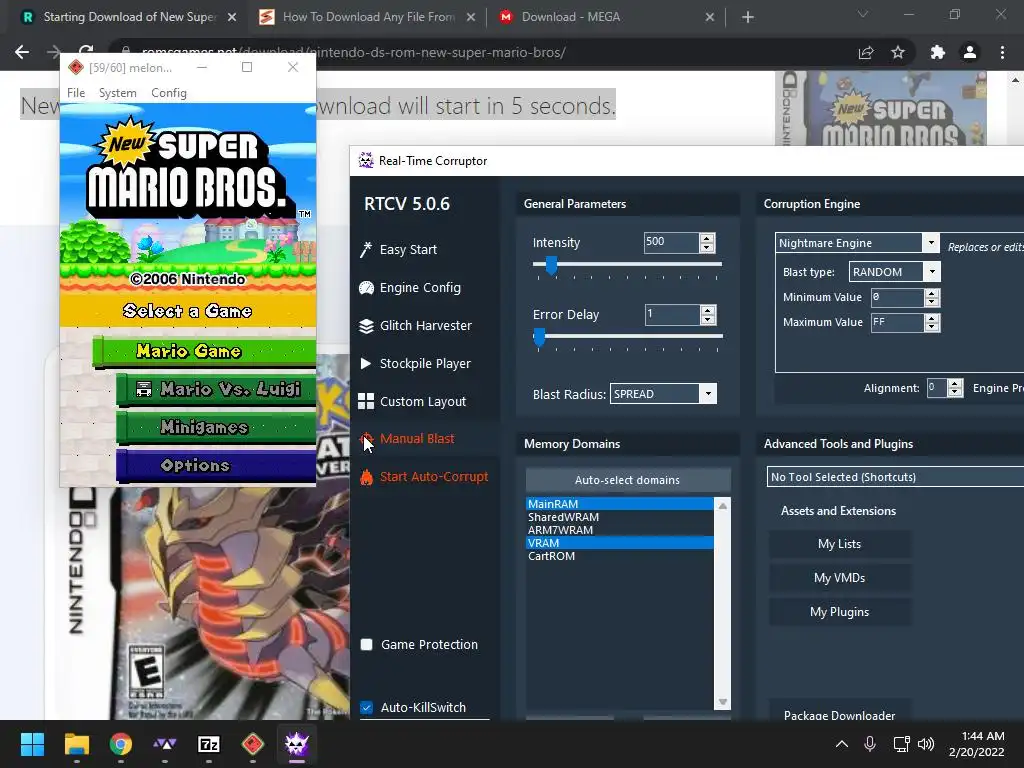Image resolution: width=1024 pixels, height=768 pixels.
Task: Click Auto-select domains button
Action: pyautogui.click(x=628, y=480)
